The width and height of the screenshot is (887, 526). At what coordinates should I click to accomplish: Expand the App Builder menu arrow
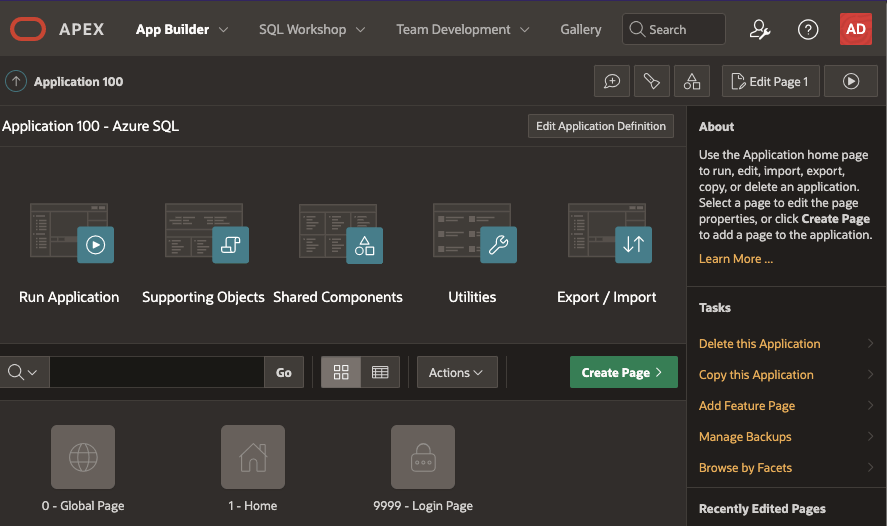(223, 30)
